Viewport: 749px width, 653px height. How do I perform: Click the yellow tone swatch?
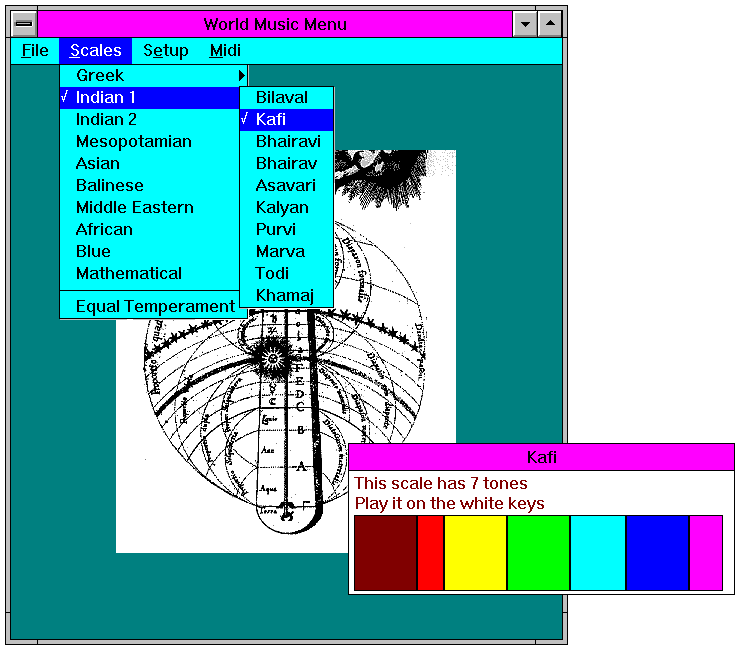click(476, 553)
